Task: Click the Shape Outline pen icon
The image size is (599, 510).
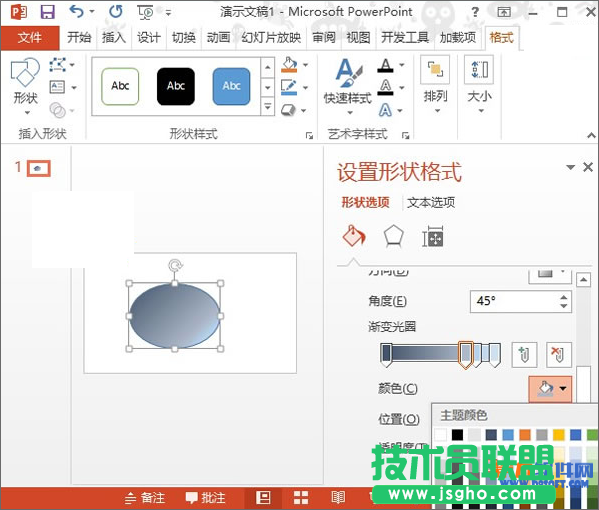Action: (289, 87)
